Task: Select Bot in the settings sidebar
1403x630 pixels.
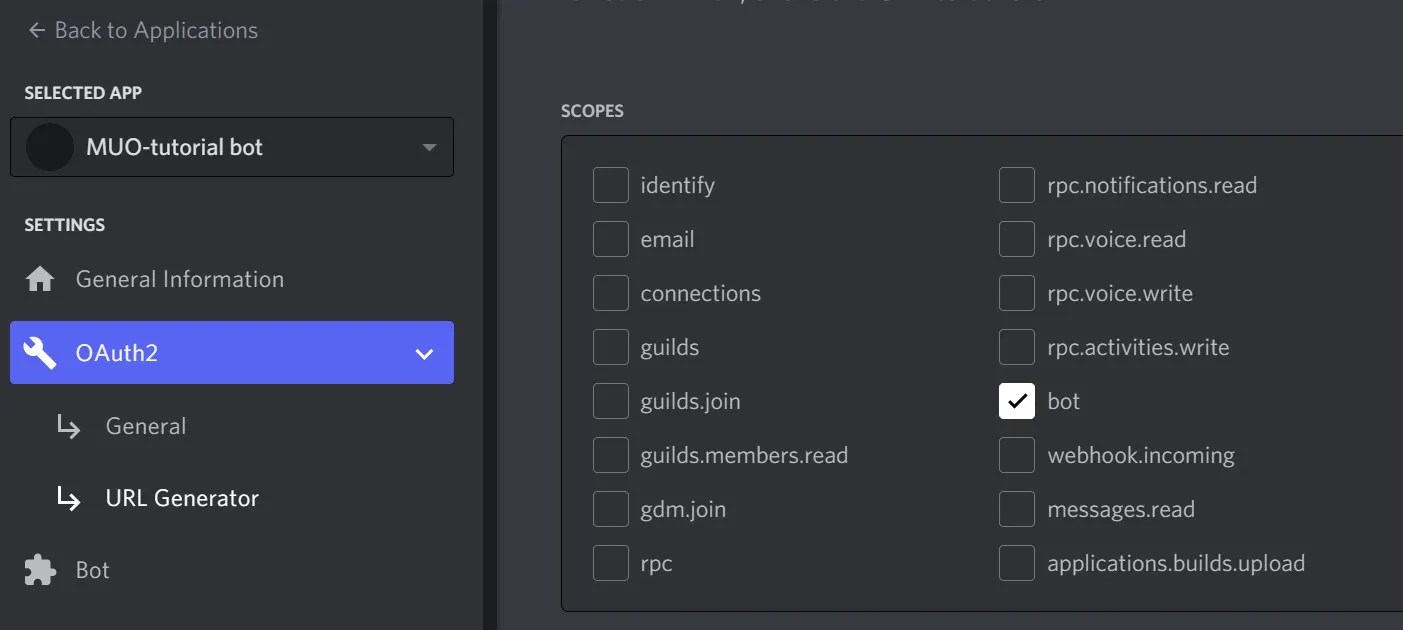Action: 92,569
